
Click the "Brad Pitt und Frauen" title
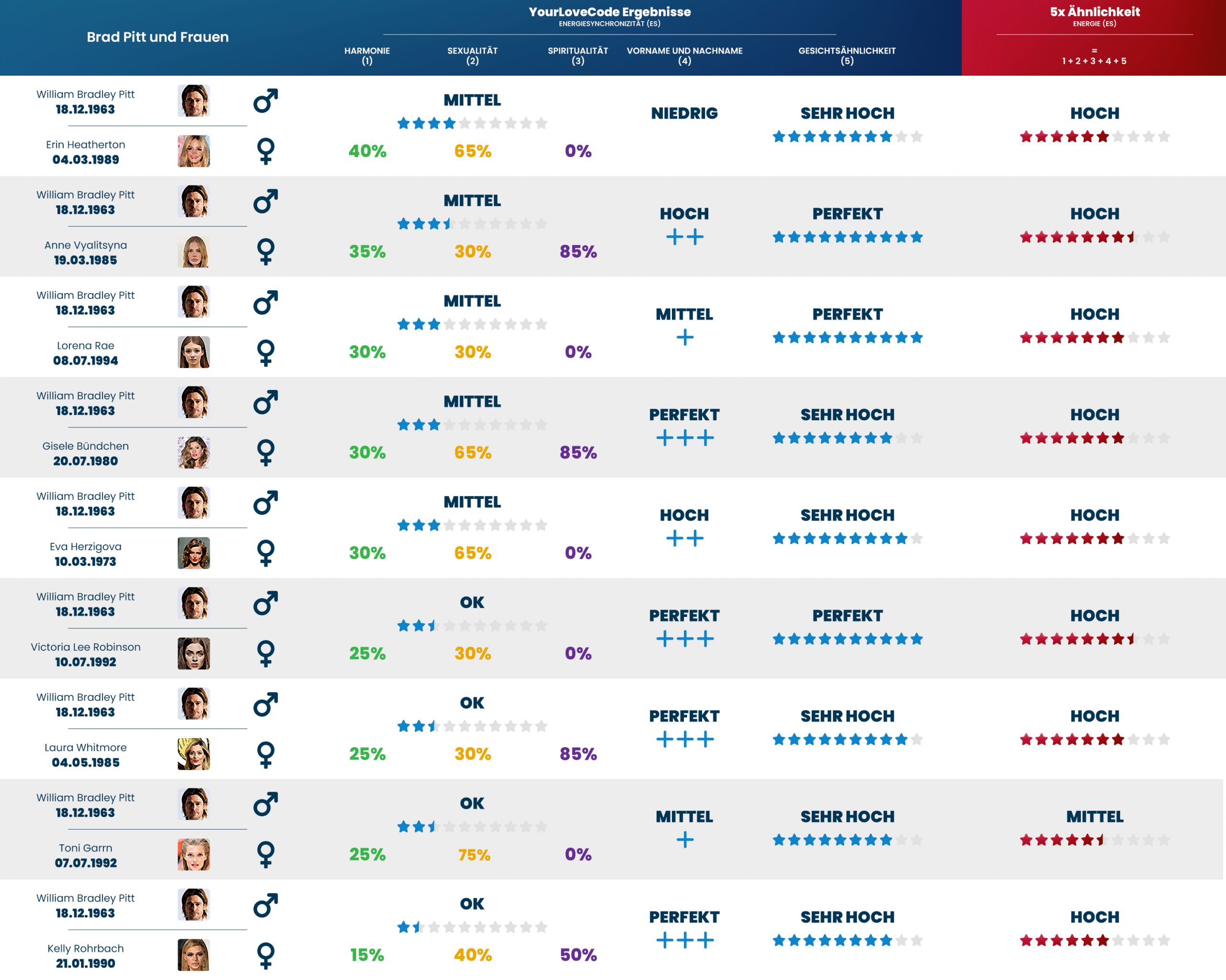[158, 37]
